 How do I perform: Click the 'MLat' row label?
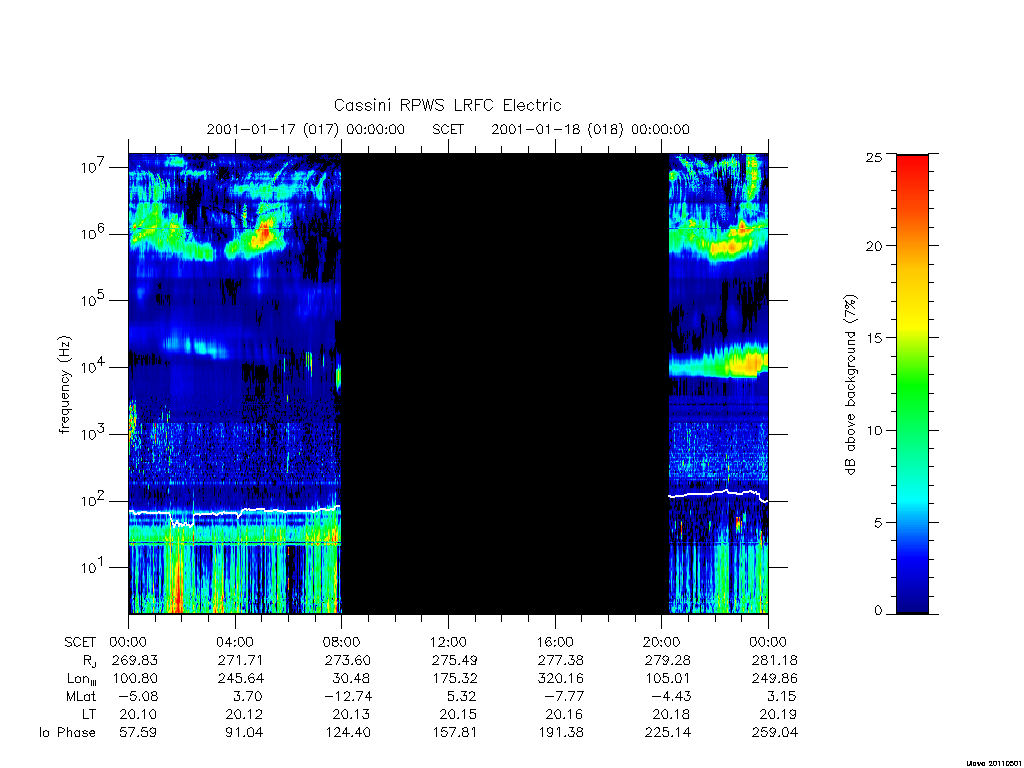[81, 697]
